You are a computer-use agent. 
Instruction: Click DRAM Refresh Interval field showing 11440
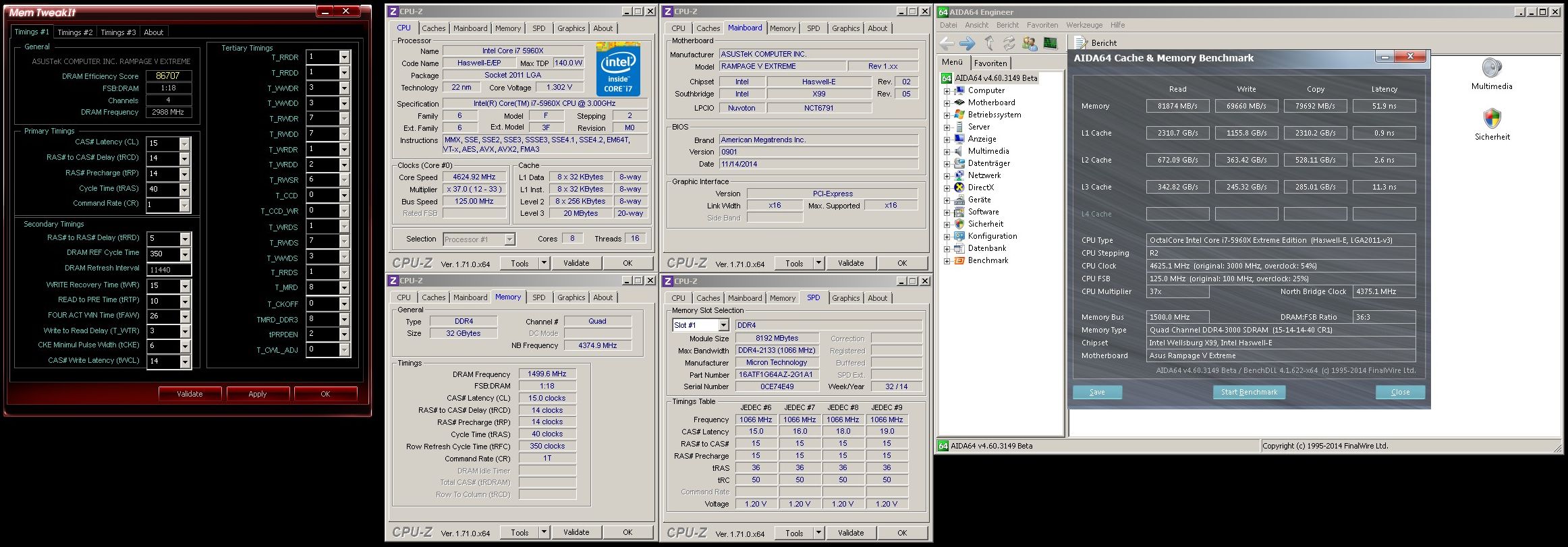(169, 270)
